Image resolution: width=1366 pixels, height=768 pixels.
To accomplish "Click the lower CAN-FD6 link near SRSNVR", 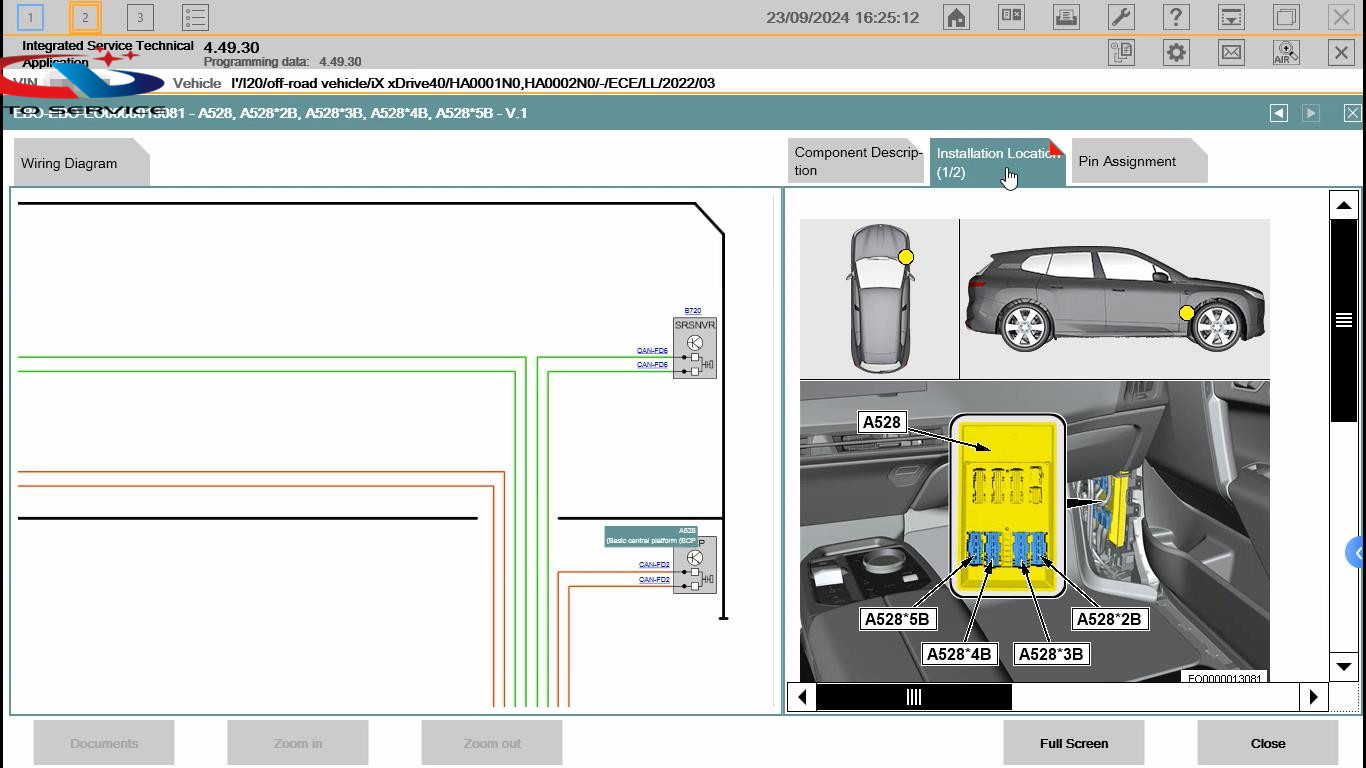I will [x=652, y=365].
